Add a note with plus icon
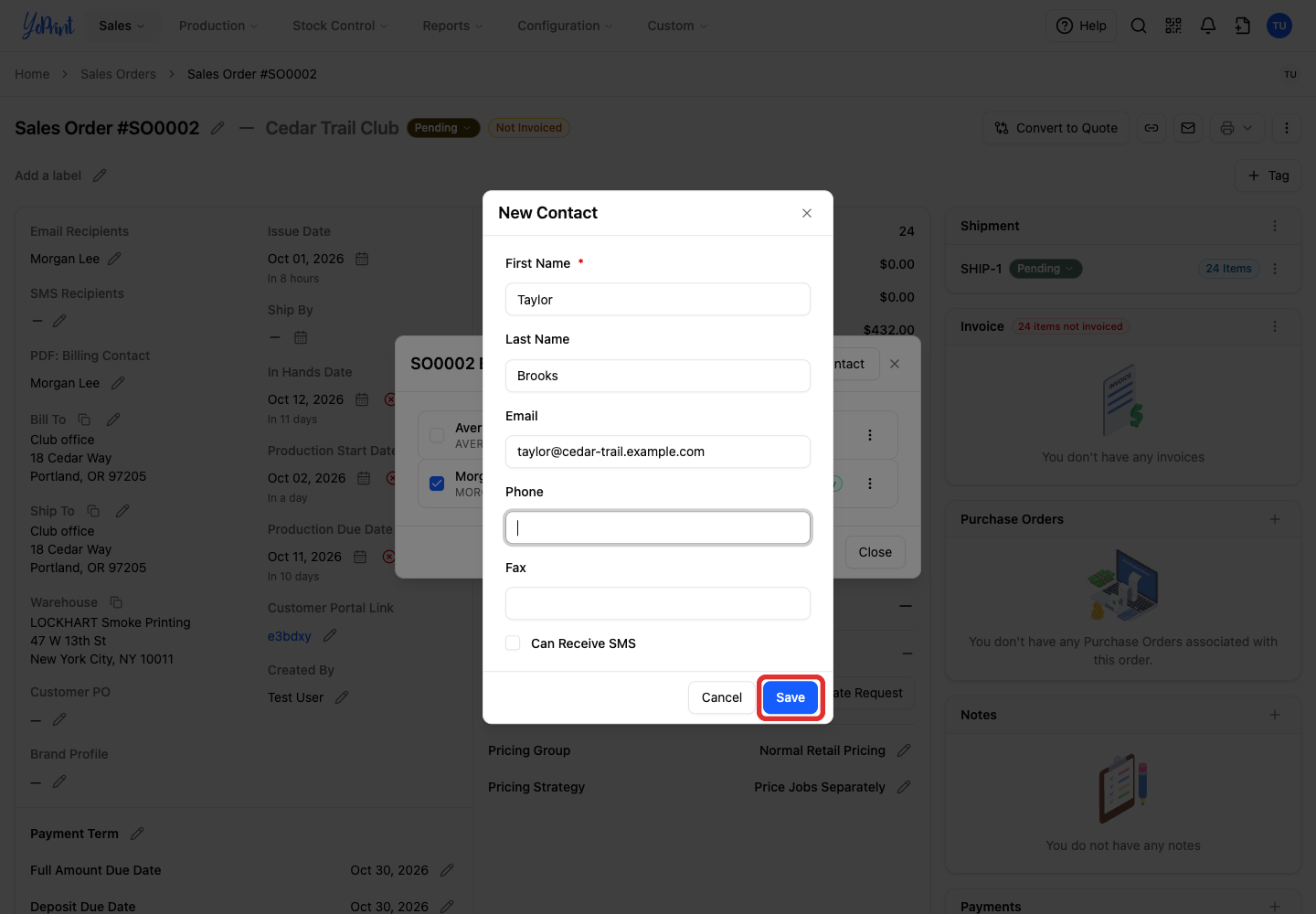Viewport: 1316px width, 914px height. (x=1275, y=715)
